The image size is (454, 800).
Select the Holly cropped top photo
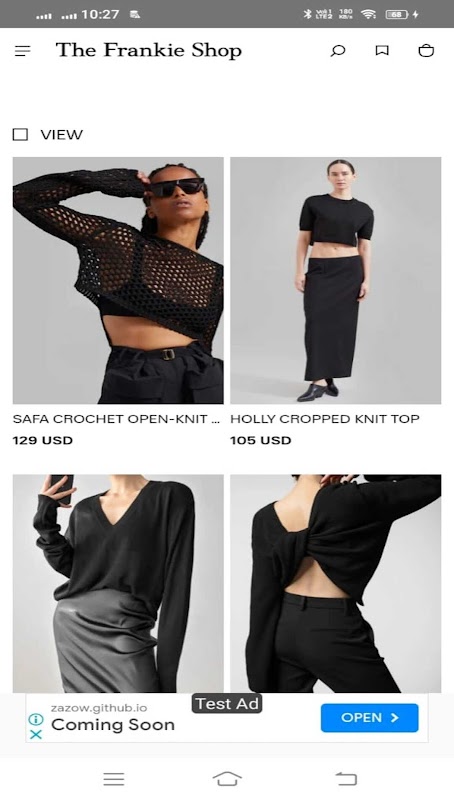(336, 280)
